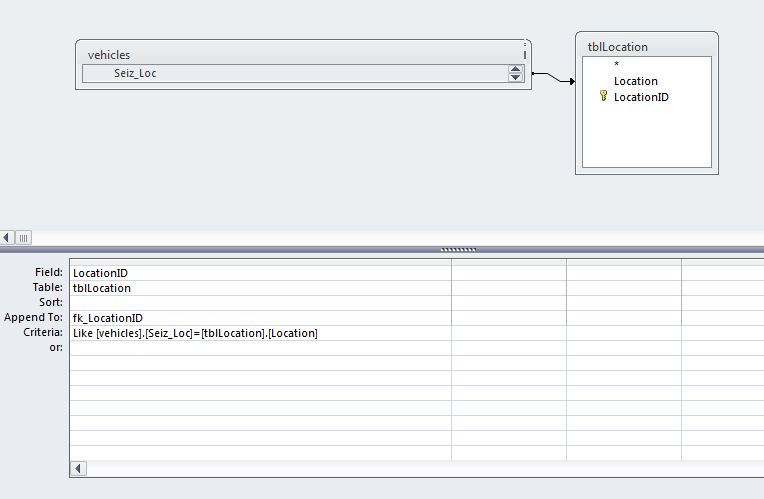Click the tblLocation table title bar
The height and width of the screenshot is (499, 764).
click(x=647, y=46)
